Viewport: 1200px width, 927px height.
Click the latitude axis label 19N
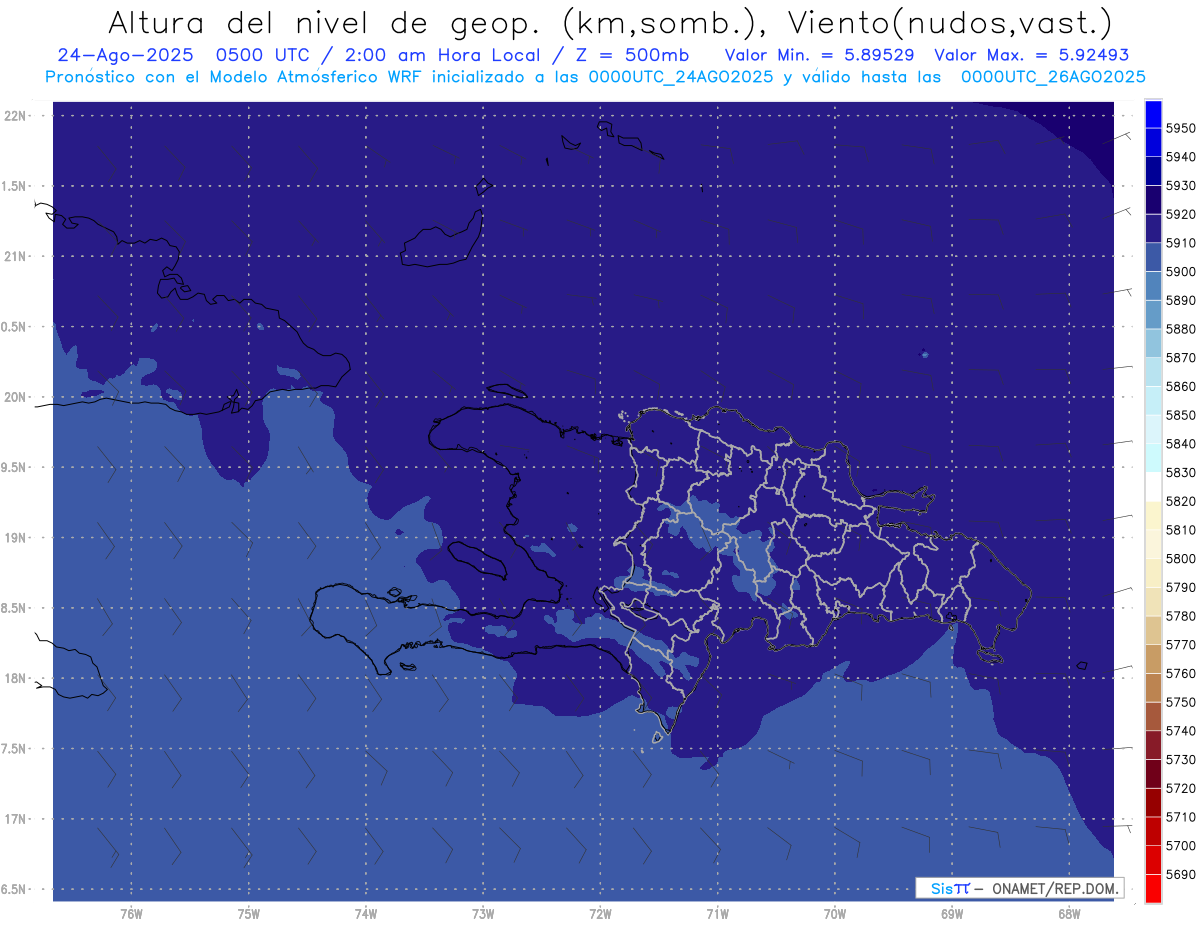coord(15,537)
